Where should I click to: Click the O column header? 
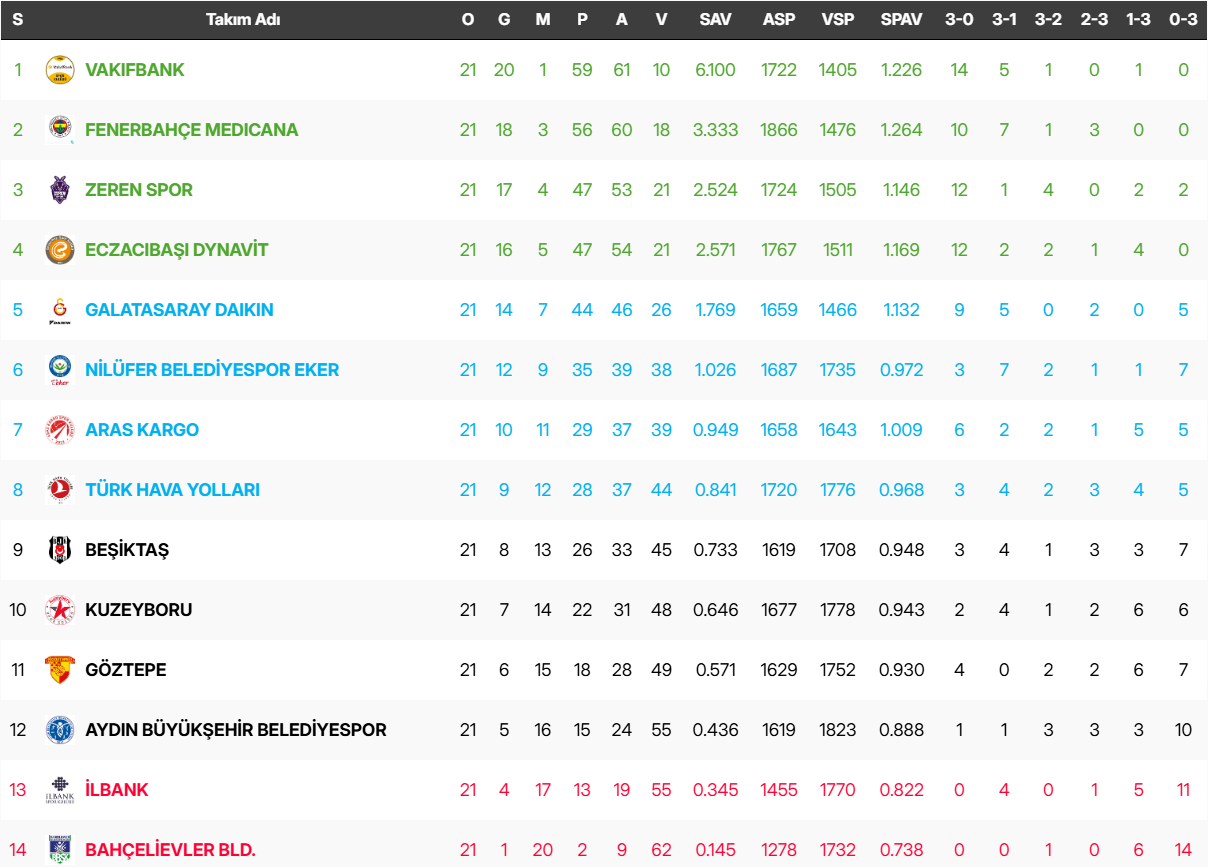click(468, 20)
